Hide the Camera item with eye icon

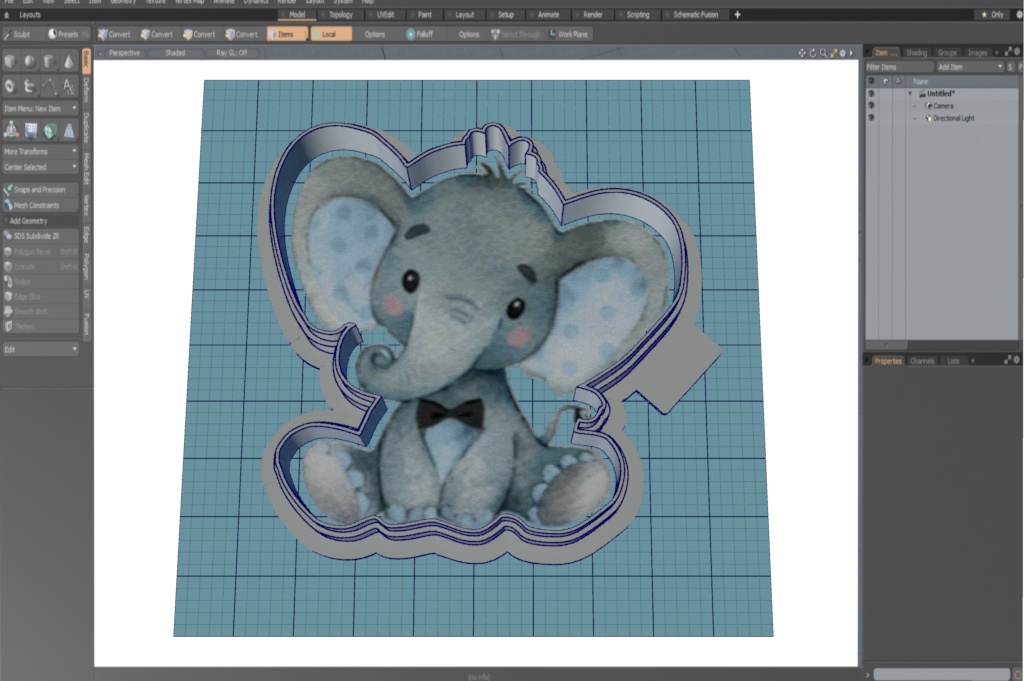871,105
